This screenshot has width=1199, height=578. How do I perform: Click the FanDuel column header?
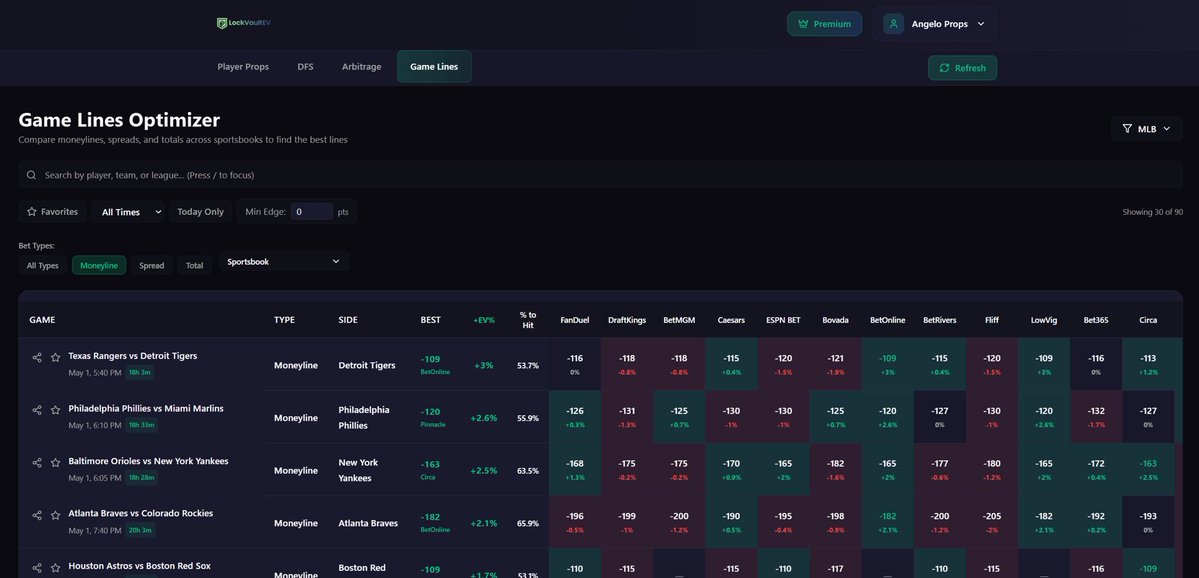coord(575,320)
